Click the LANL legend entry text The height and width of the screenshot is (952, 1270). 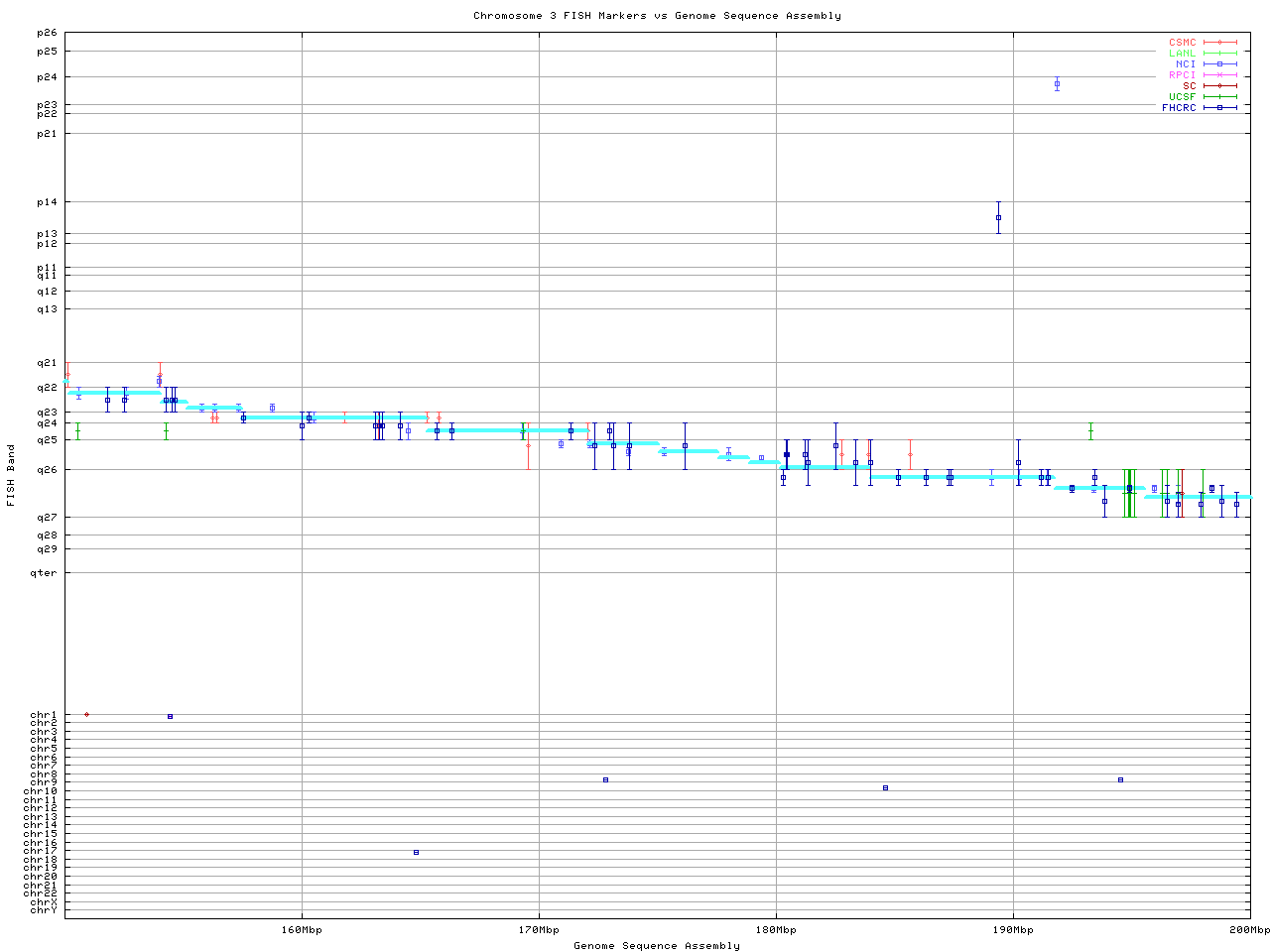1182,54
